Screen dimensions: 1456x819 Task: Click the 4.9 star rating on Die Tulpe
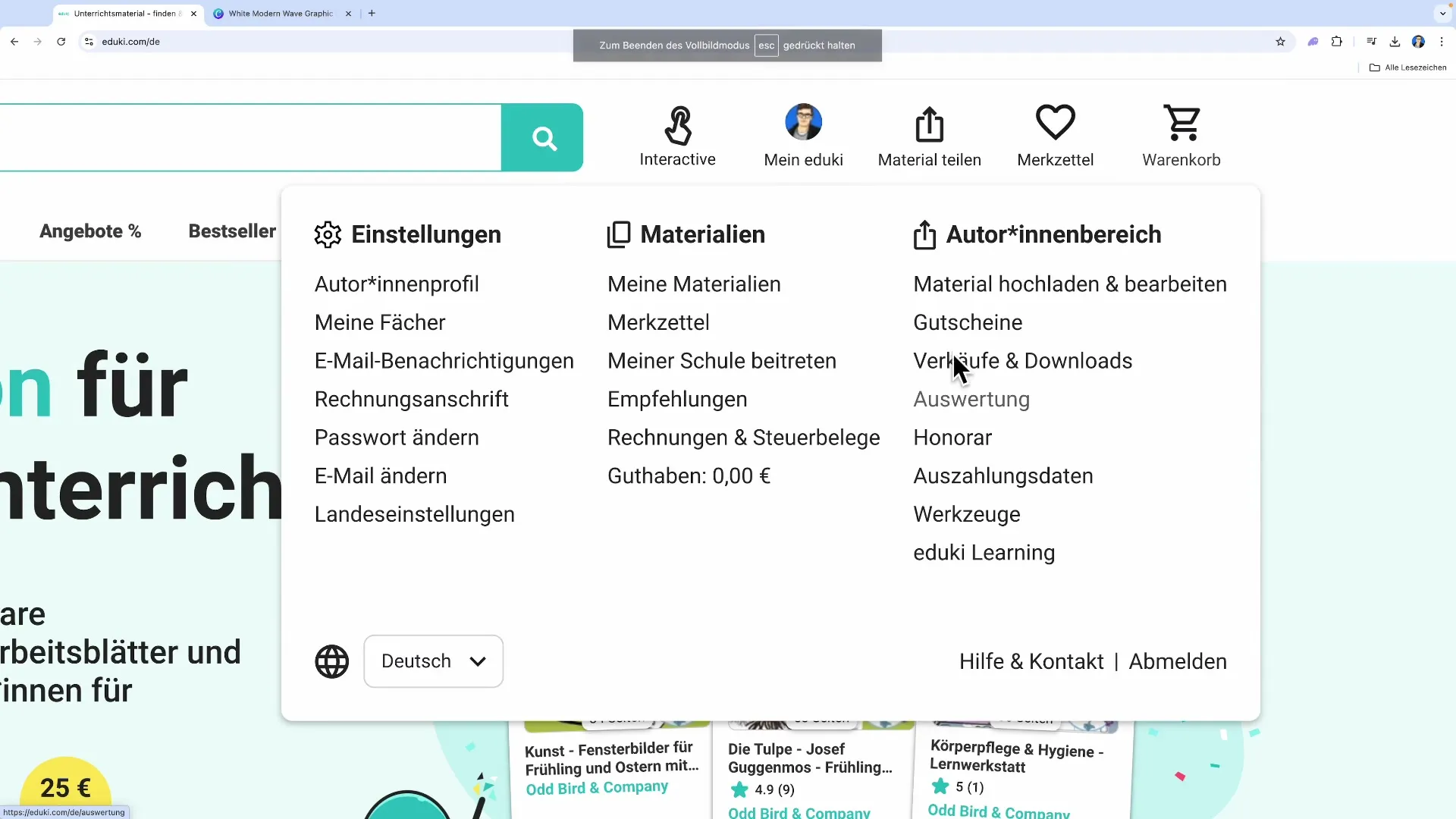pos(762,789)
